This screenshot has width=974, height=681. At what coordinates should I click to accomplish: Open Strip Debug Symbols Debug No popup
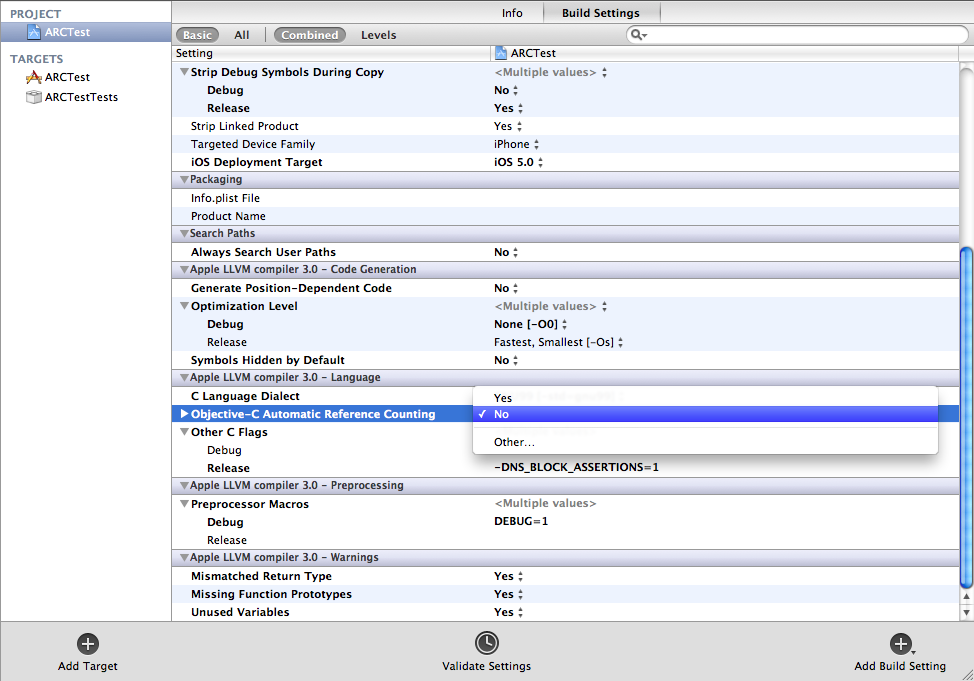click(506, 90)
